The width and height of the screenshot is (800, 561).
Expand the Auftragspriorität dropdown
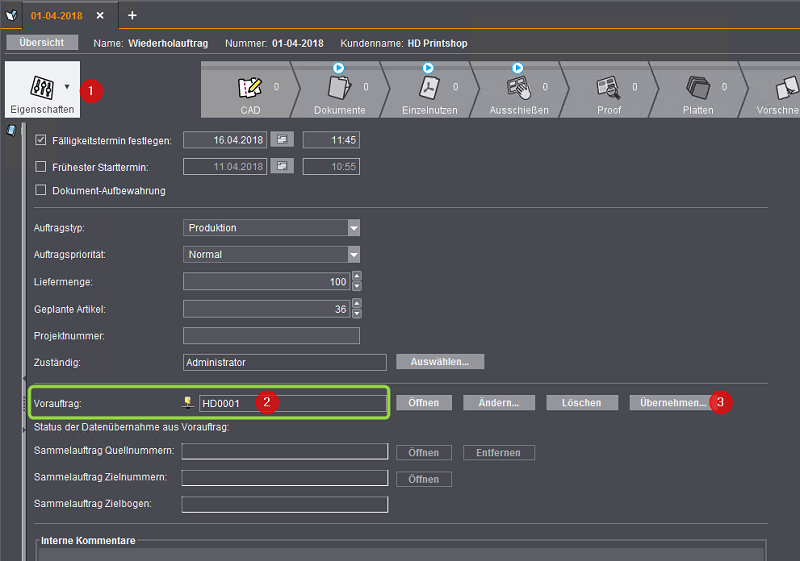pyautogui.click(x=353, y=255)
